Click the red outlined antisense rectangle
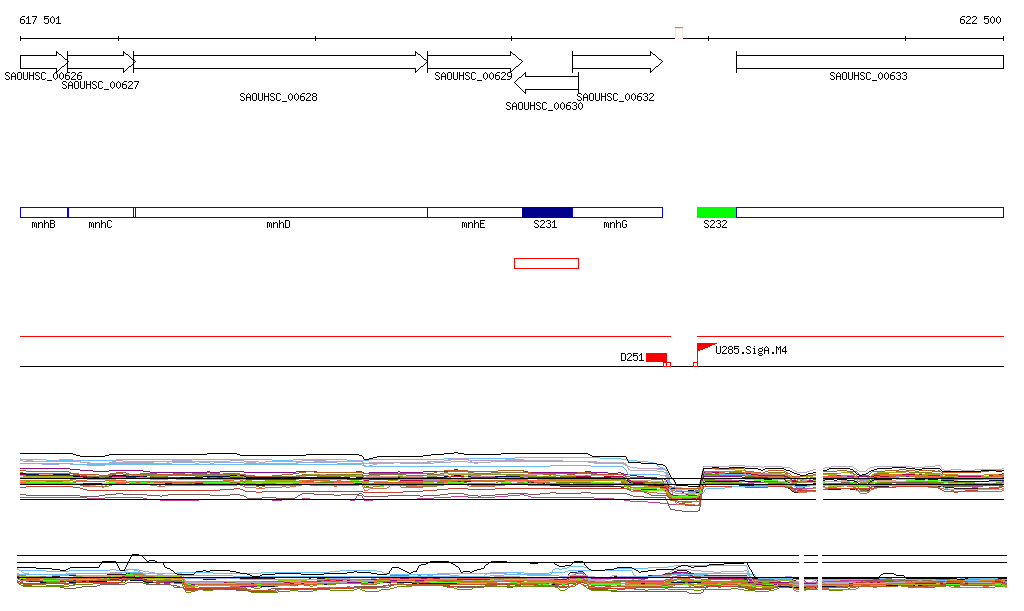Screen dimensions: 1024x611 click(546, 263)
